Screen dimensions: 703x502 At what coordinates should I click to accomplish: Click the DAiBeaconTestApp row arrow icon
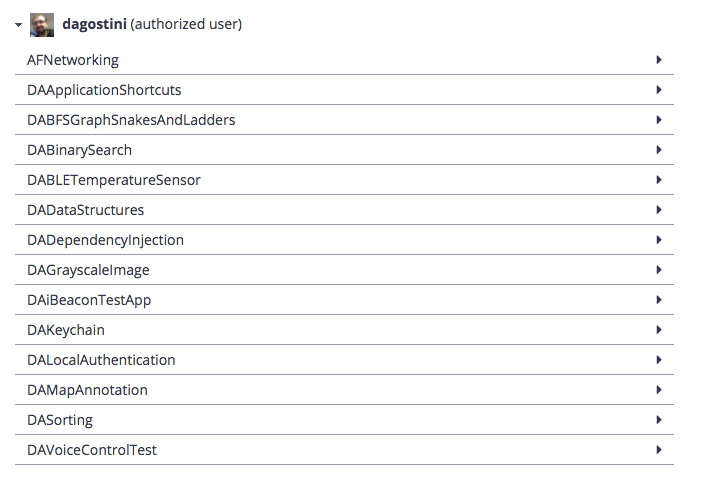tap(659, 300)
